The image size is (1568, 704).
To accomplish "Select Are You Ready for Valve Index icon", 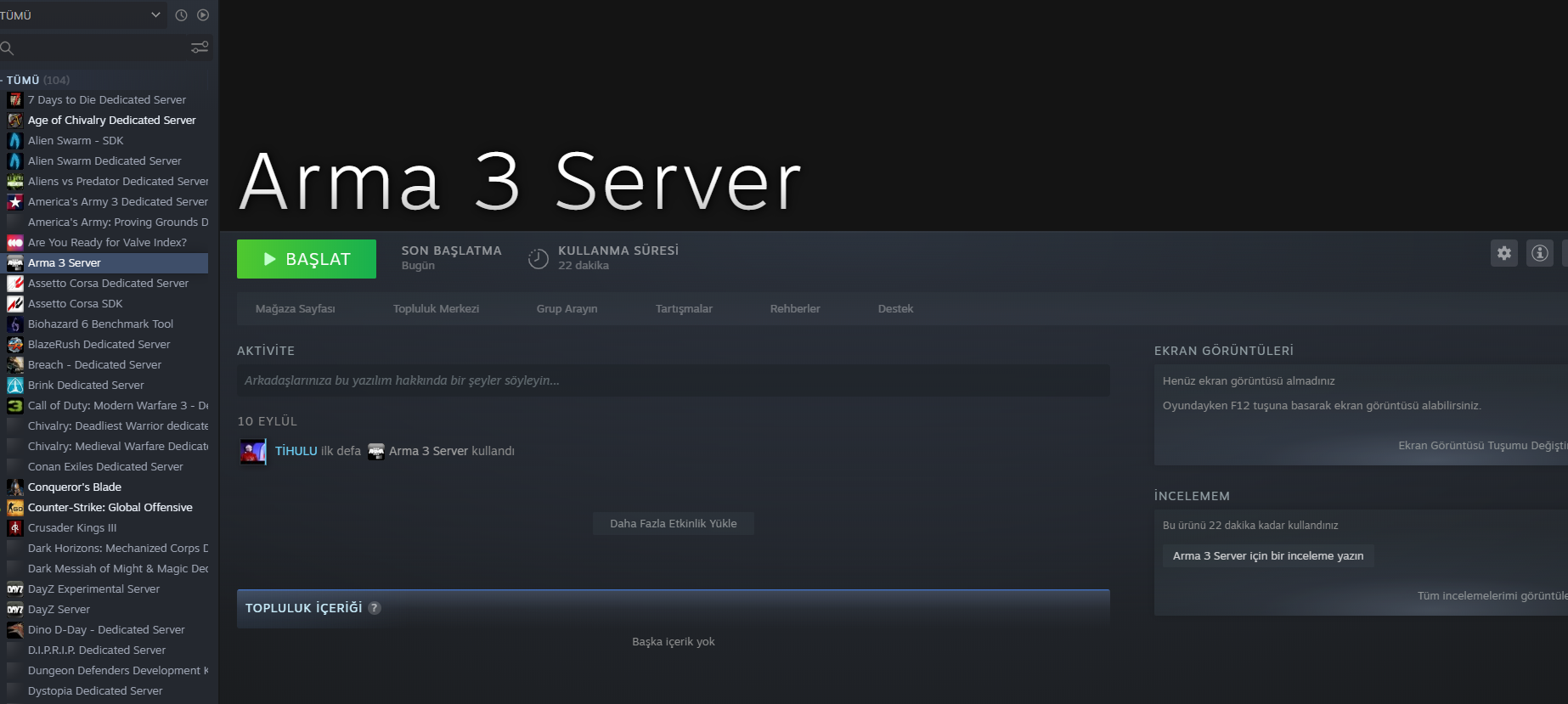I will (15, 243).
